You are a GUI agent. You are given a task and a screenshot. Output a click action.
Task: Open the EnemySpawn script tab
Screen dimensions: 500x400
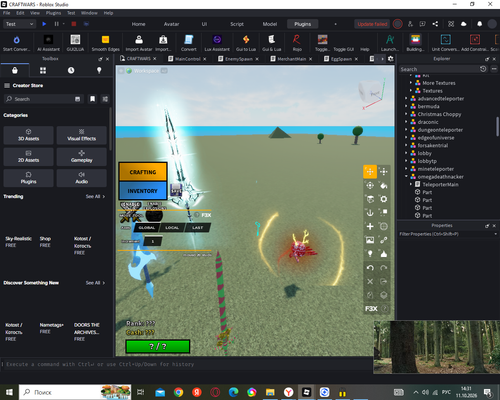pos(239,59)
